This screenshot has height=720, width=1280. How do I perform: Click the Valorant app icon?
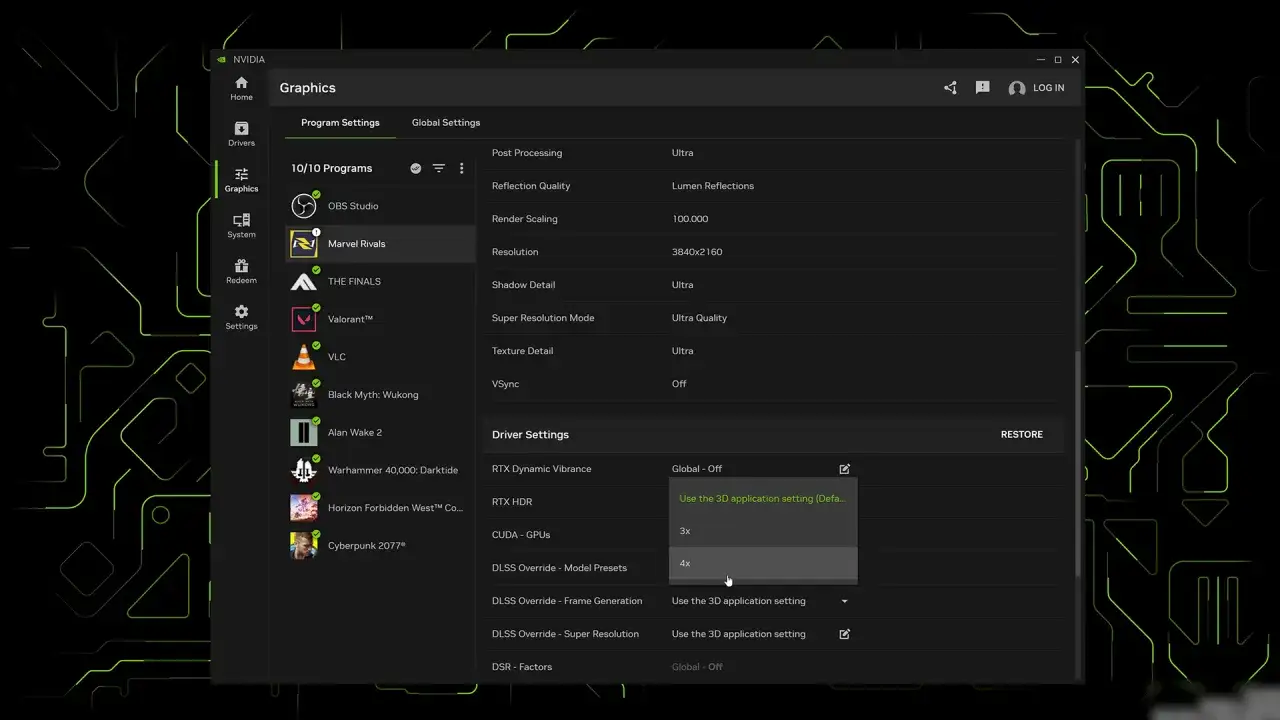pos(304,319)
